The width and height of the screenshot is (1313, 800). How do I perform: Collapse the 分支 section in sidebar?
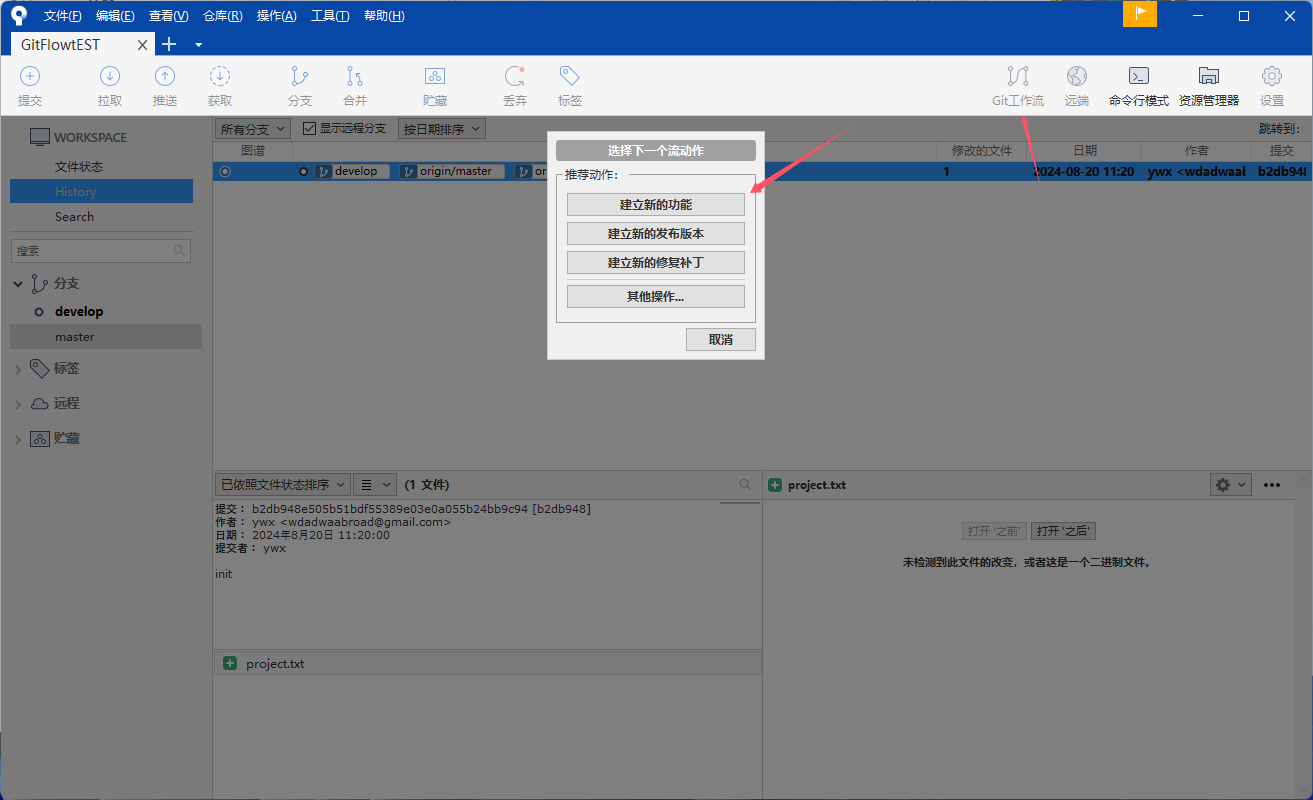(18, 284)
